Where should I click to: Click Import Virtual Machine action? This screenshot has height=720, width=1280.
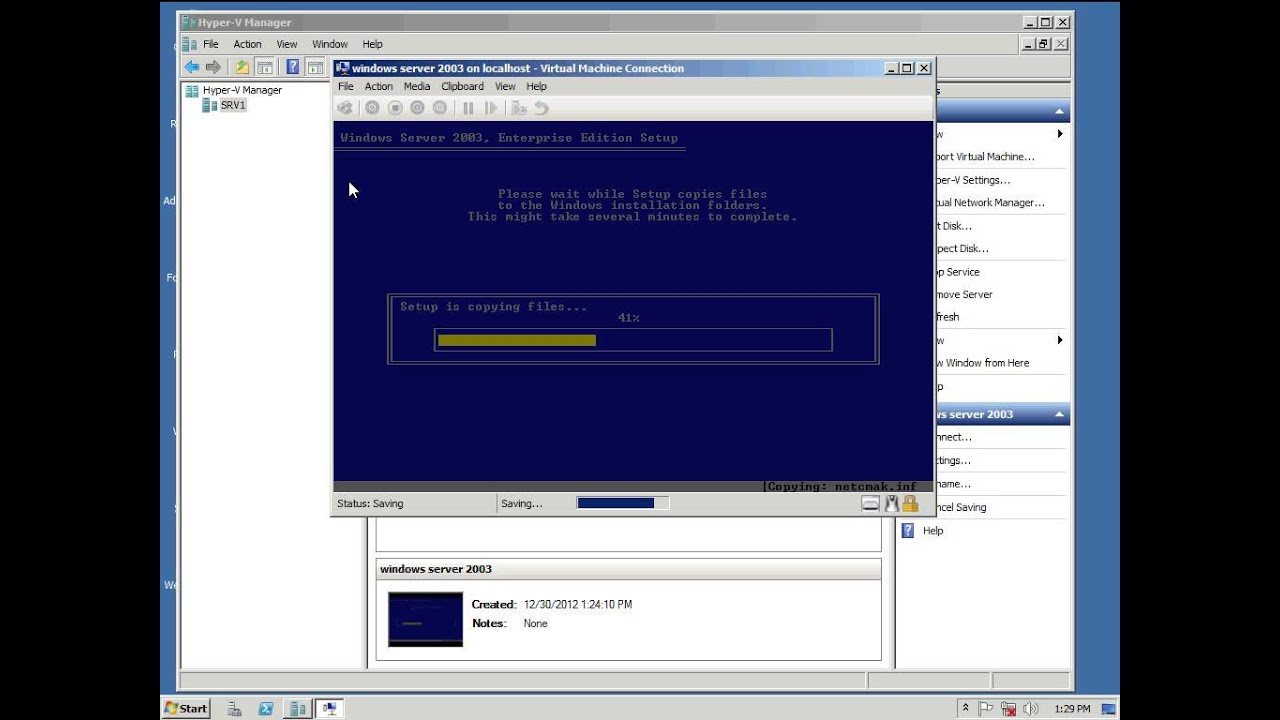click(x=985, y=157)
